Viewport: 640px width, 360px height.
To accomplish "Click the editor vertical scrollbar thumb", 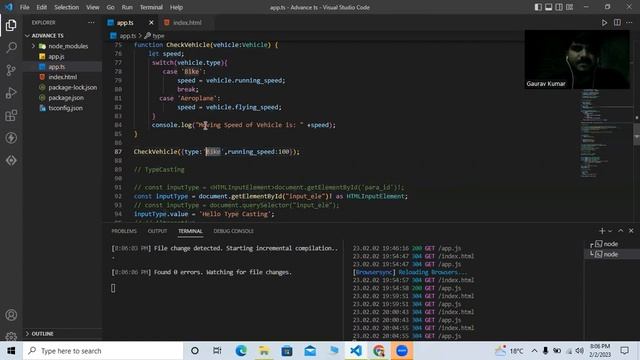I will click(x=636, y=134).
